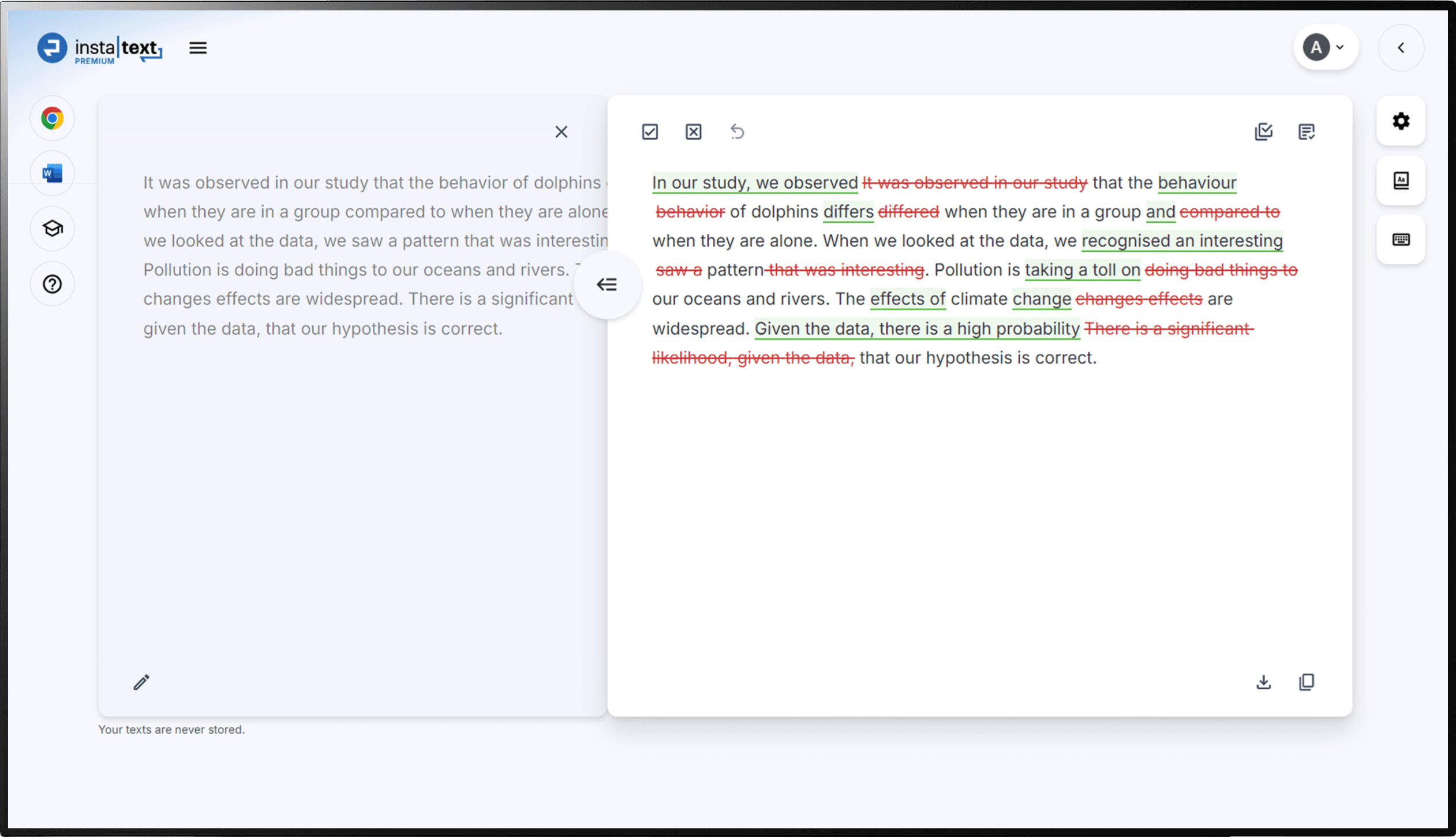Click the left double-arrow transfer button
This screenshot has height=837, width=1456.
[x=607, y=285]
